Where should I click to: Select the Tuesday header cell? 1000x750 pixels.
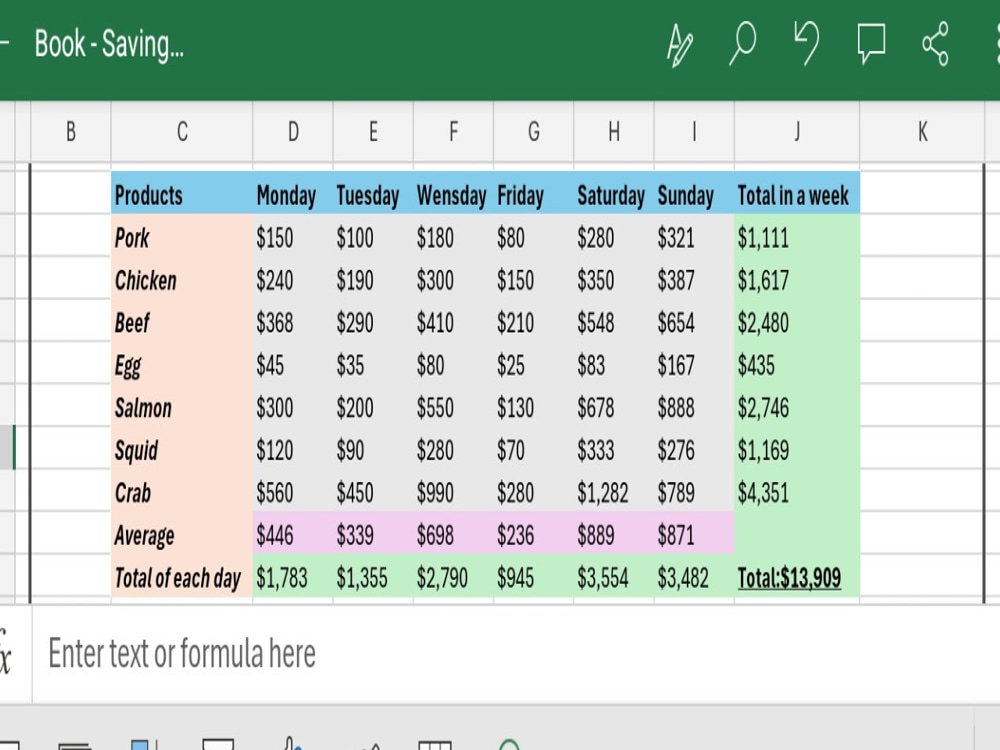click(373, 194)
